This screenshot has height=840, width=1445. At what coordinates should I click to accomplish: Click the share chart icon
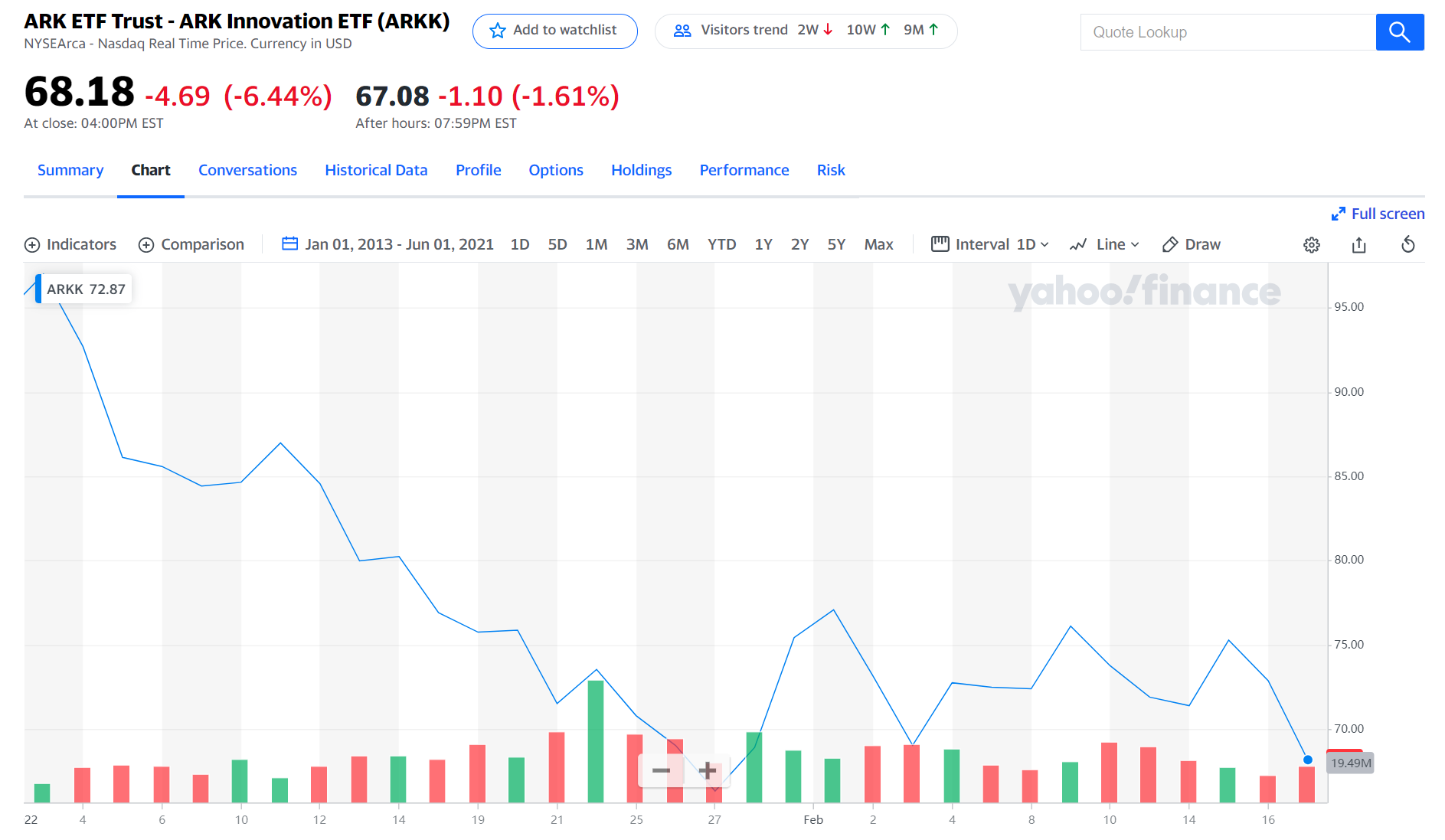click(1358, 245)
